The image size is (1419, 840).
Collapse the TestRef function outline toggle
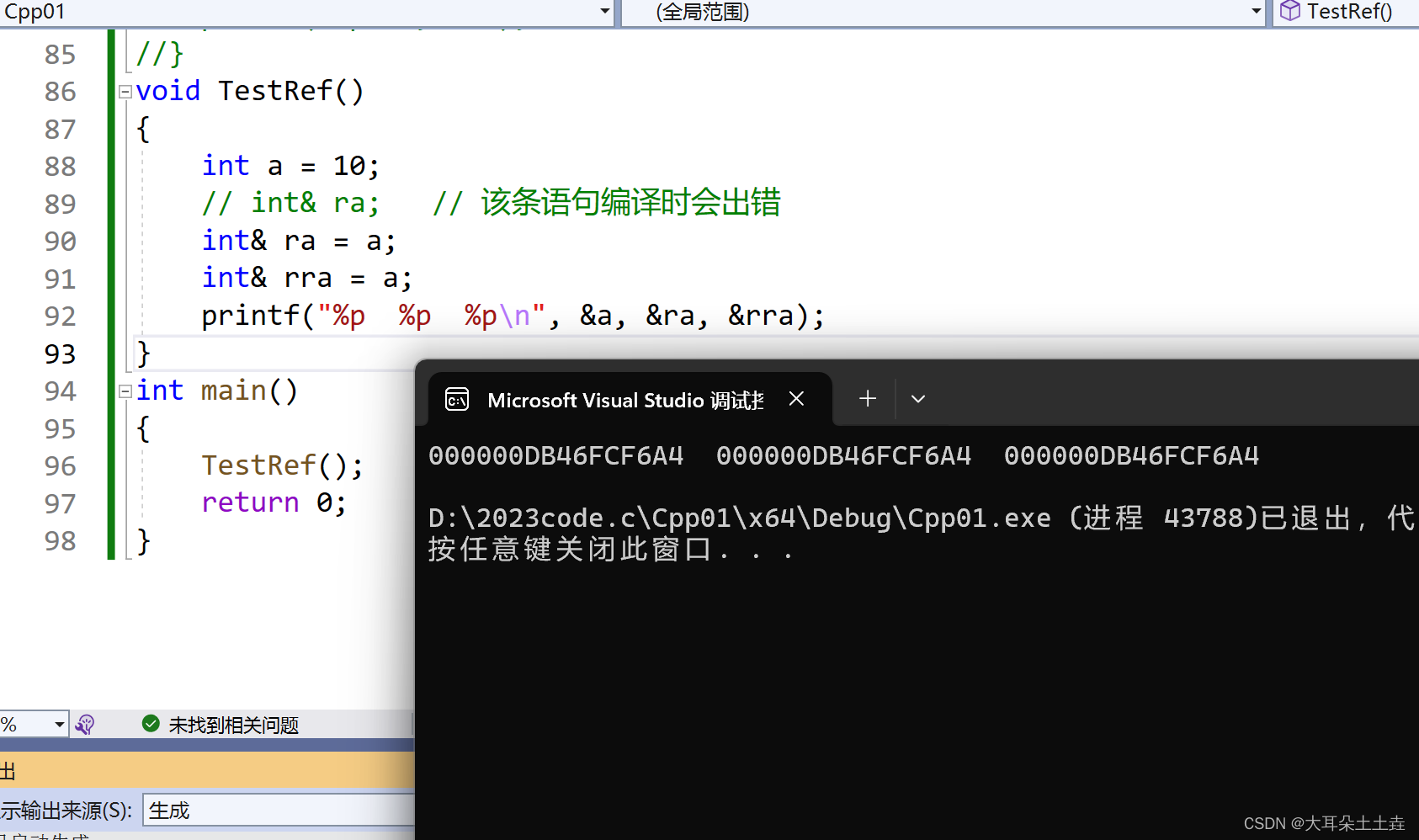pos(125,92)
